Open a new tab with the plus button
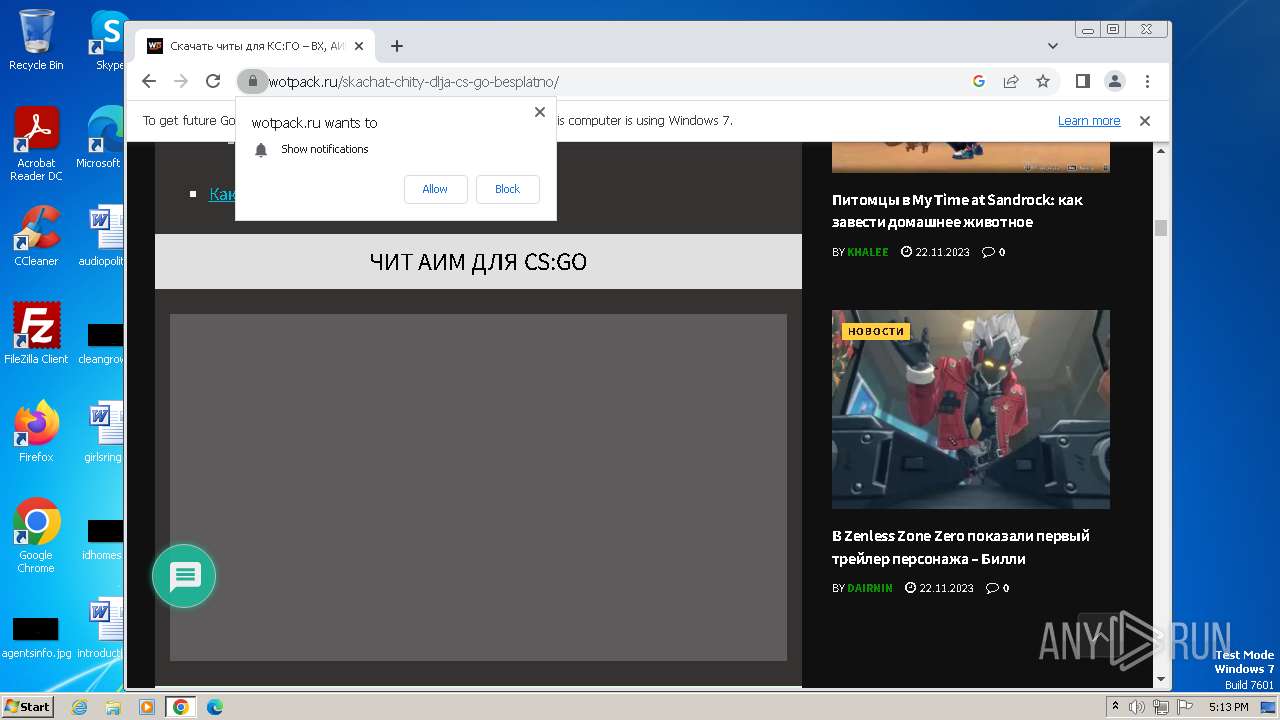 [397, 46]
